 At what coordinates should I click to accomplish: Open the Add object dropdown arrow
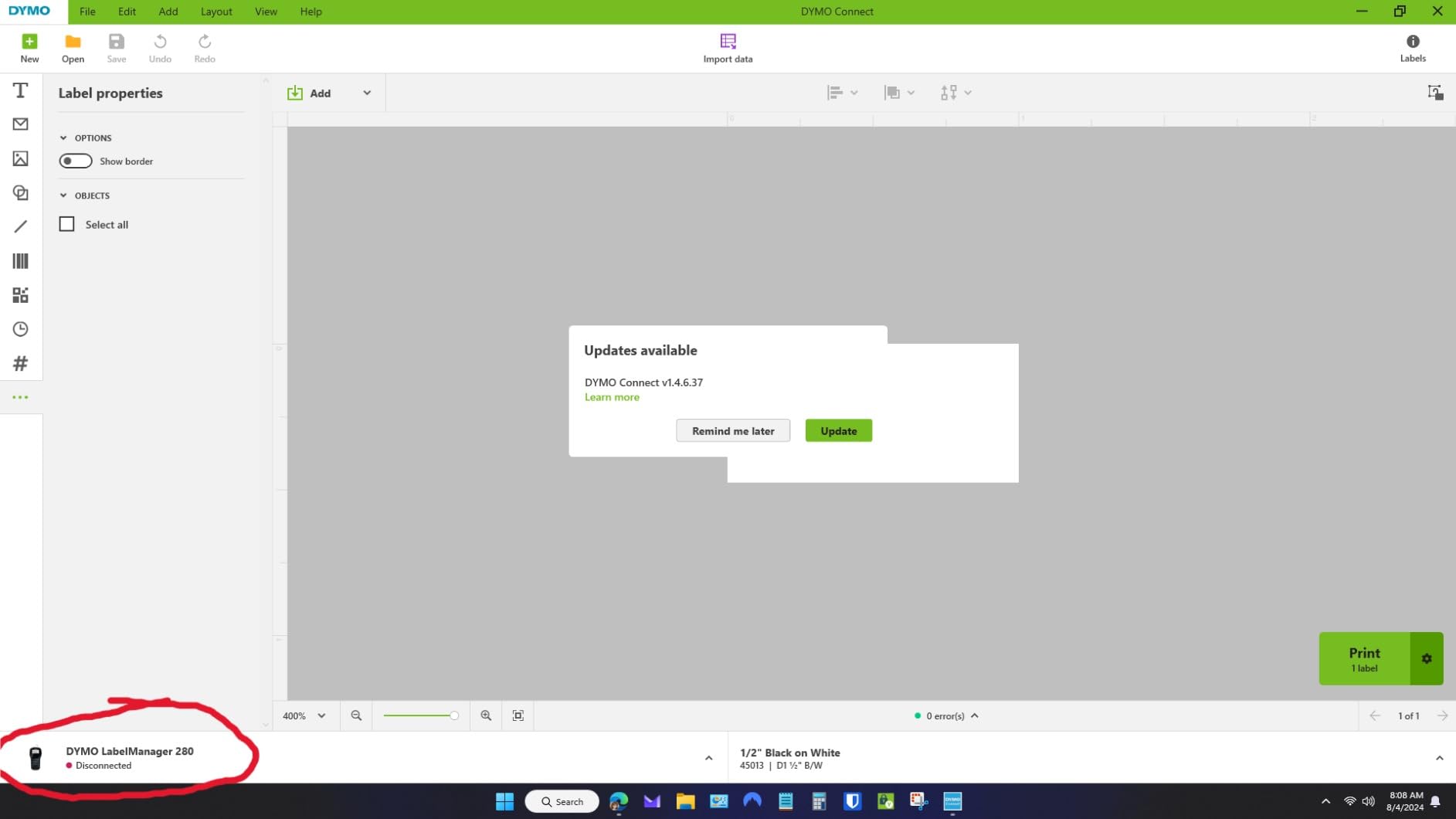point(367,93)
